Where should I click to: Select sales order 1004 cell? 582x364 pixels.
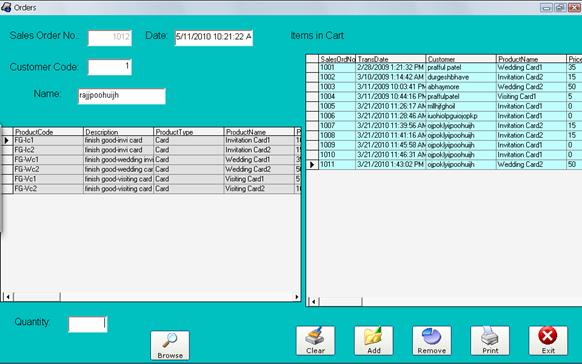tap(337, 96)
